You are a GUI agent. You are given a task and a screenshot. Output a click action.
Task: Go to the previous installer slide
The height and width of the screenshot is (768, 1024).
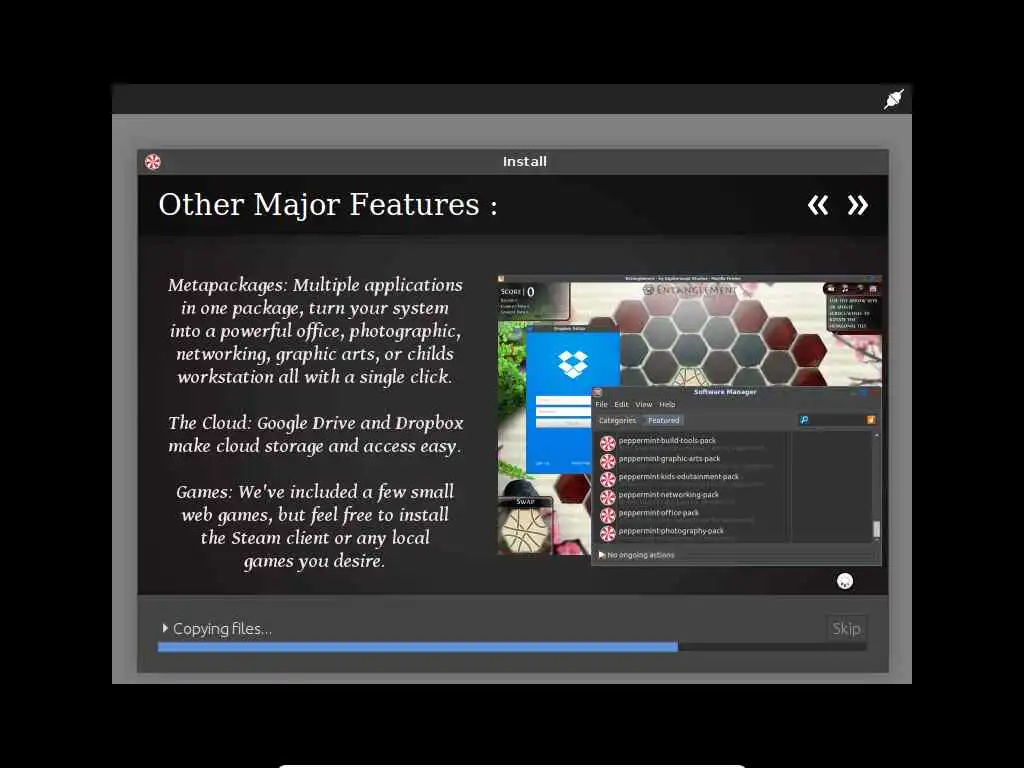point(818,205)
